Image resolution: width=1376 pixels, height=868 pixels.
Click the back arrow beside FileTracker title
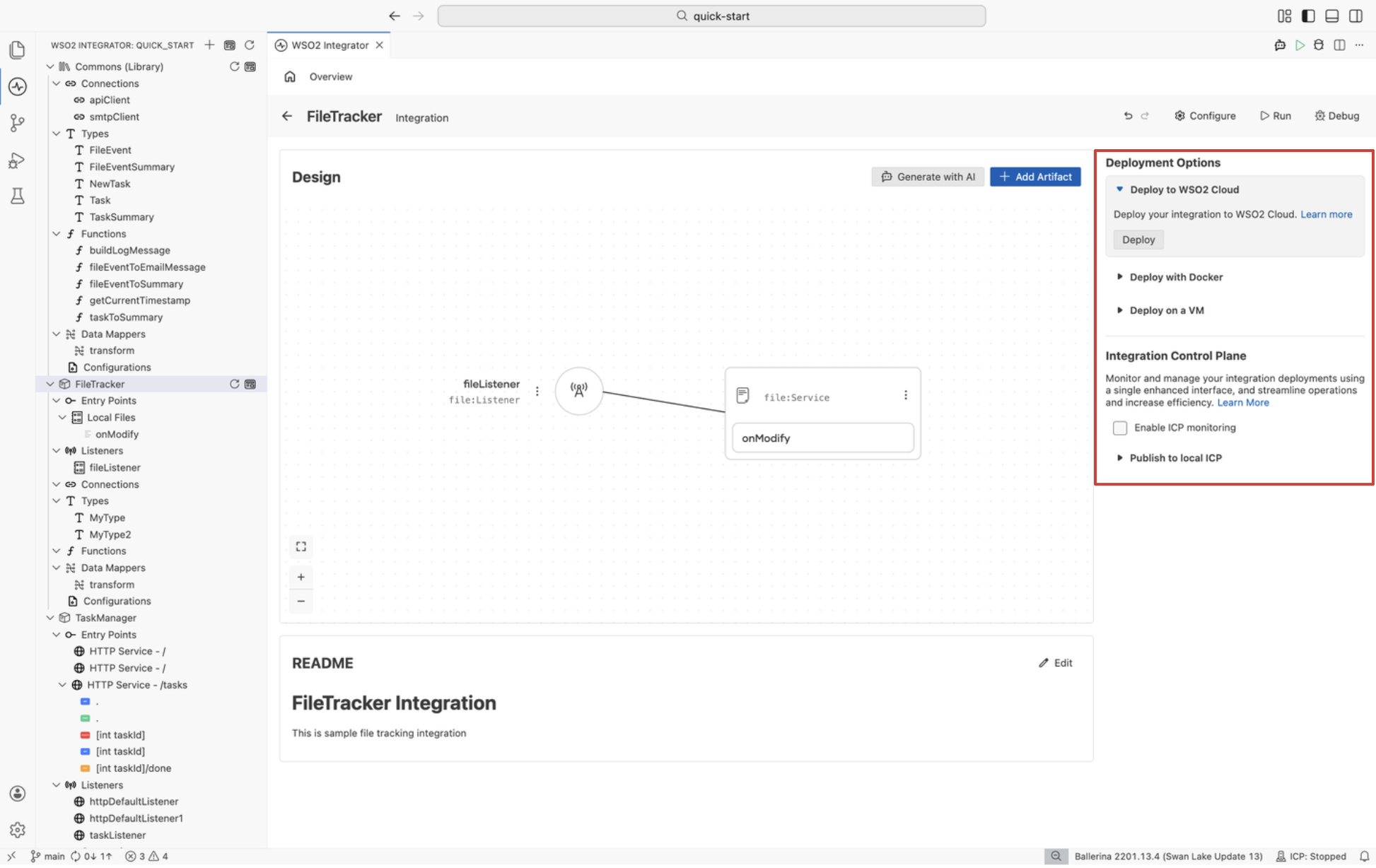[287, 116]
